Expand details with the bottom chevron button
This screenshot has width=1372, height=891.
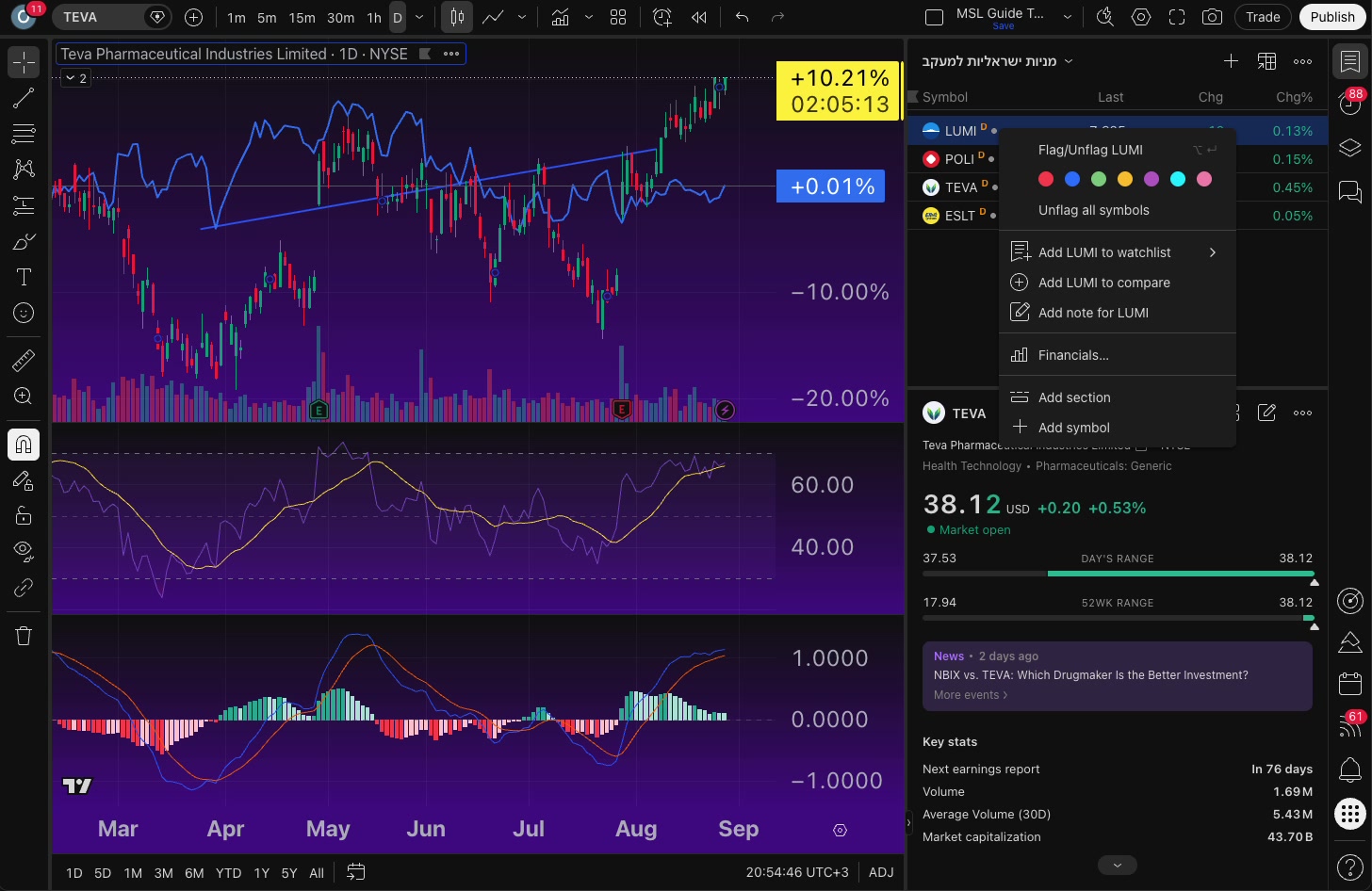[x=1118, y=865]
